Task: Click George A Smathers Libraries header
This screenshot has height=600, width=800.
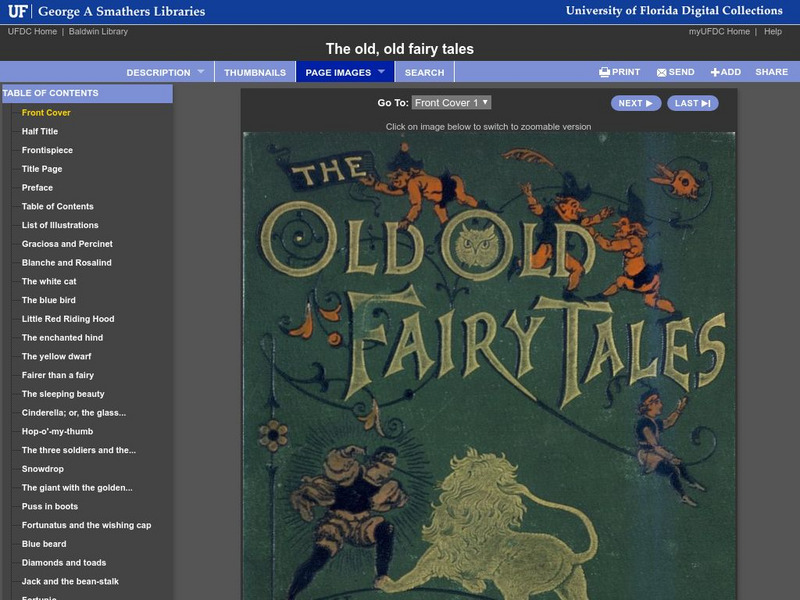Action: (x=121, y=11)
